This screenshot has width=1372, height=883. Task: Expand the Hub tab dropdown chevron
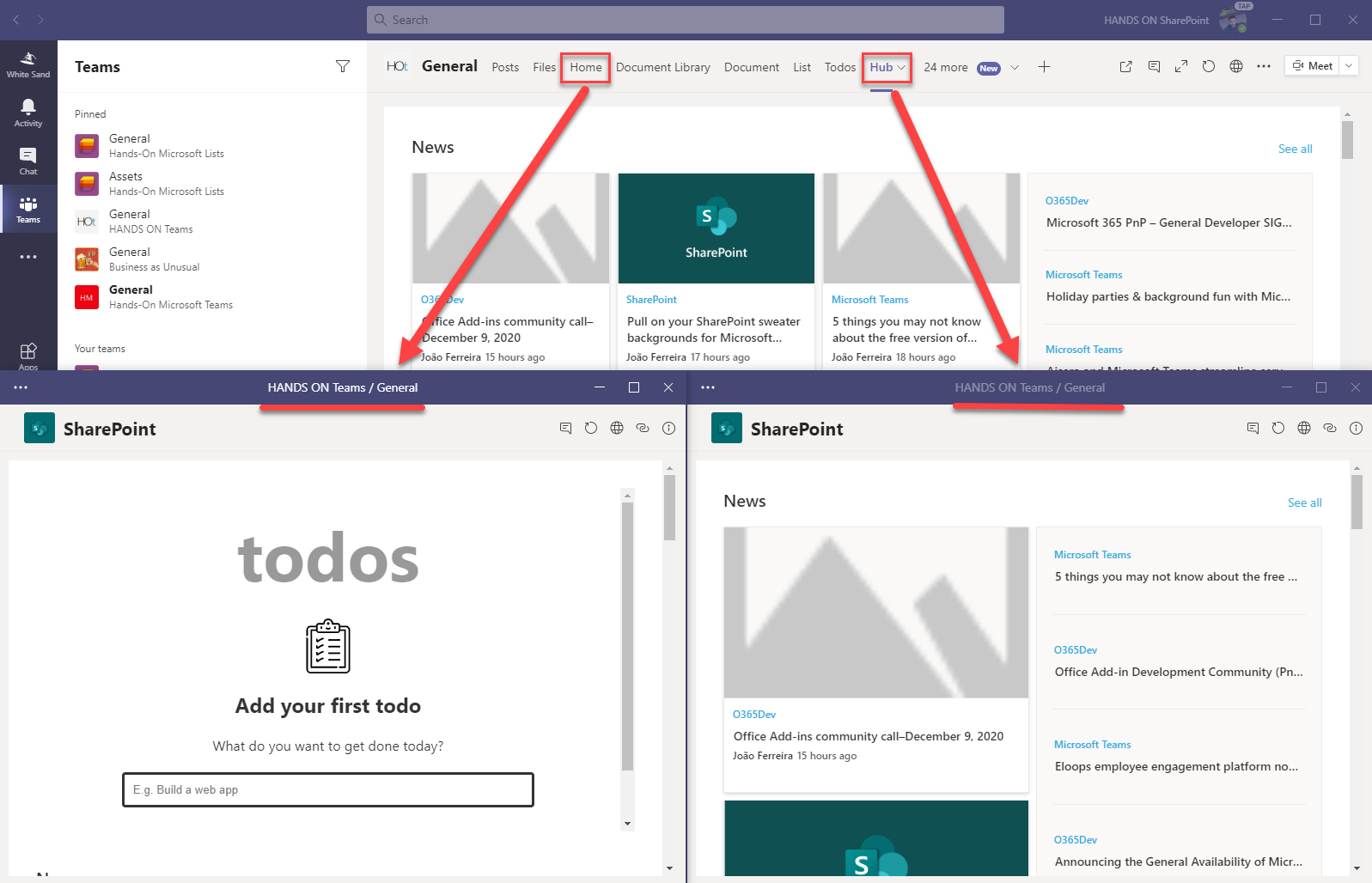[901, 67]
